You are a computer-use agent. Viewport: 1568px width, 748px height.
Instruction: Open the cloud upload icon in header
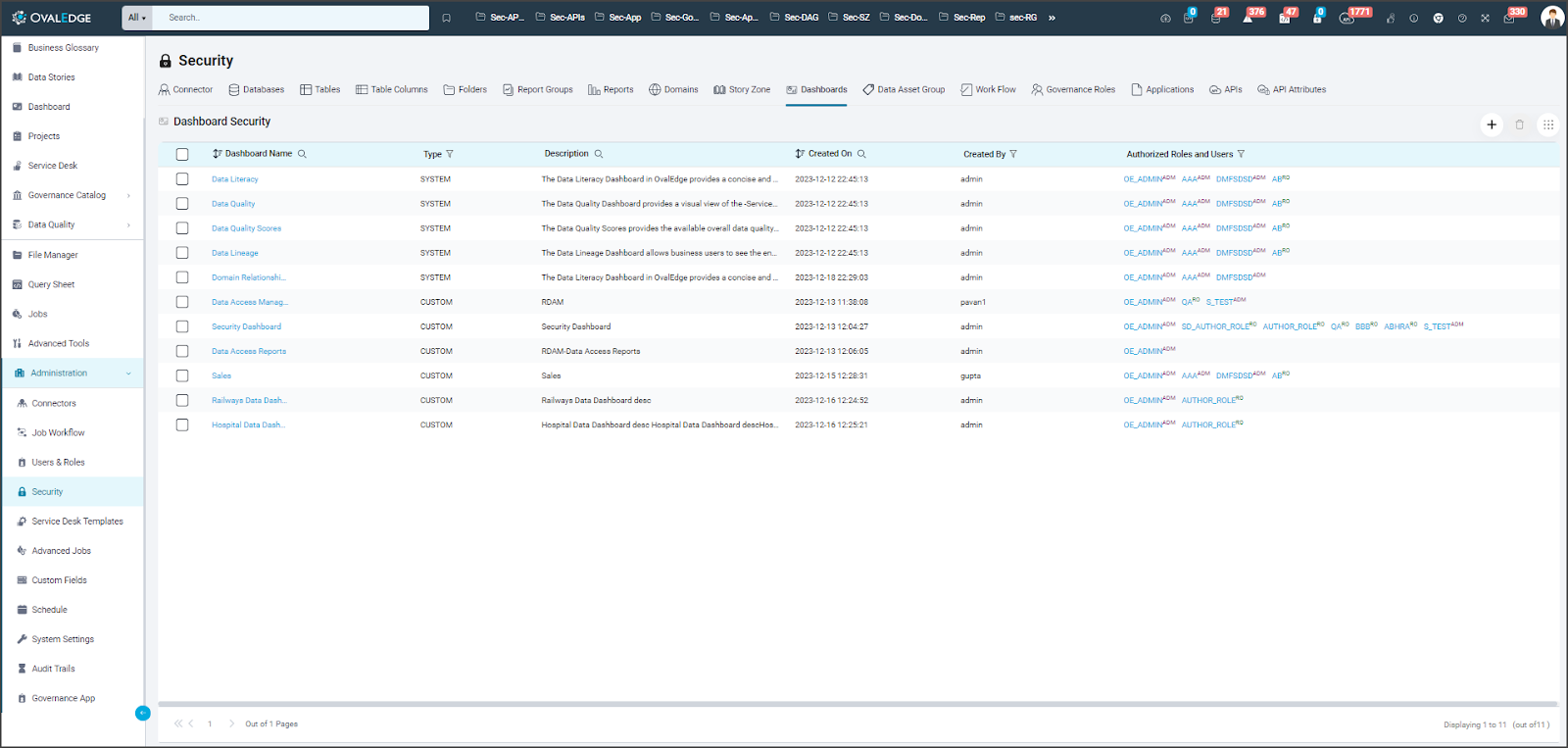point(1165,18)
